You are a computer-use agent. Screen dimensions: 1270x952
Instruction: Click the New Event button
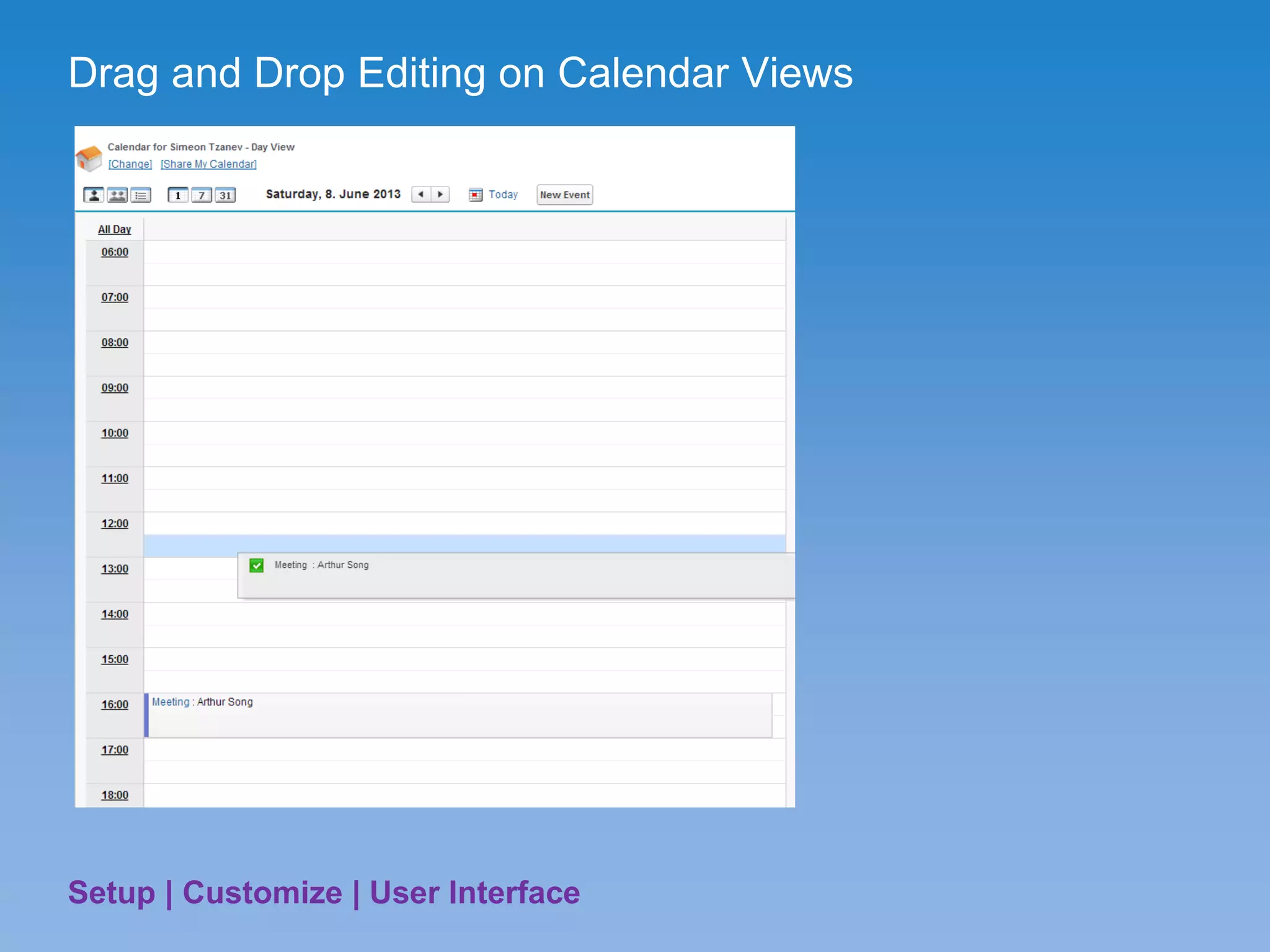(565, 195)
